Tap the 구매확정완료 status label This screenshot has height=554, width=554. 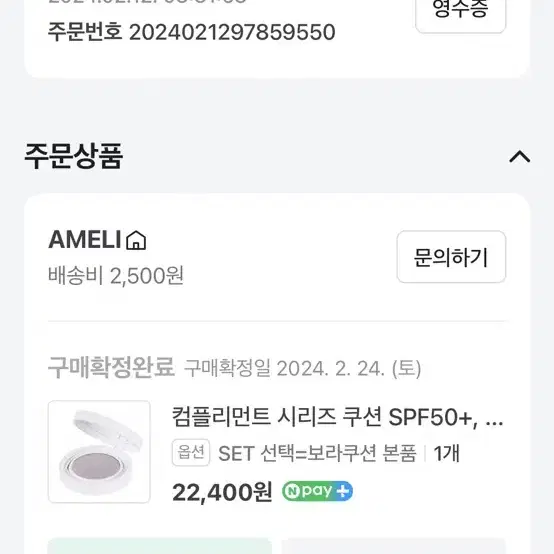tap(111, 368)
